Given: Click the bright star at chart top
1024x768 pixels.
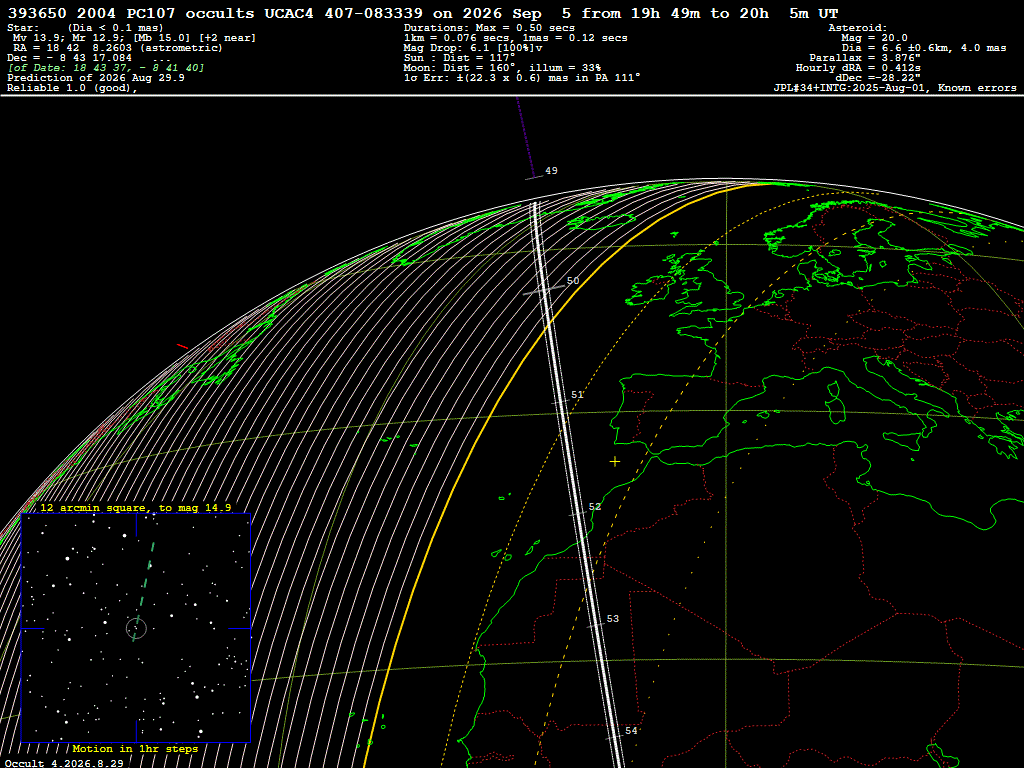Looking at the screenshot, I should coord(125,536).
